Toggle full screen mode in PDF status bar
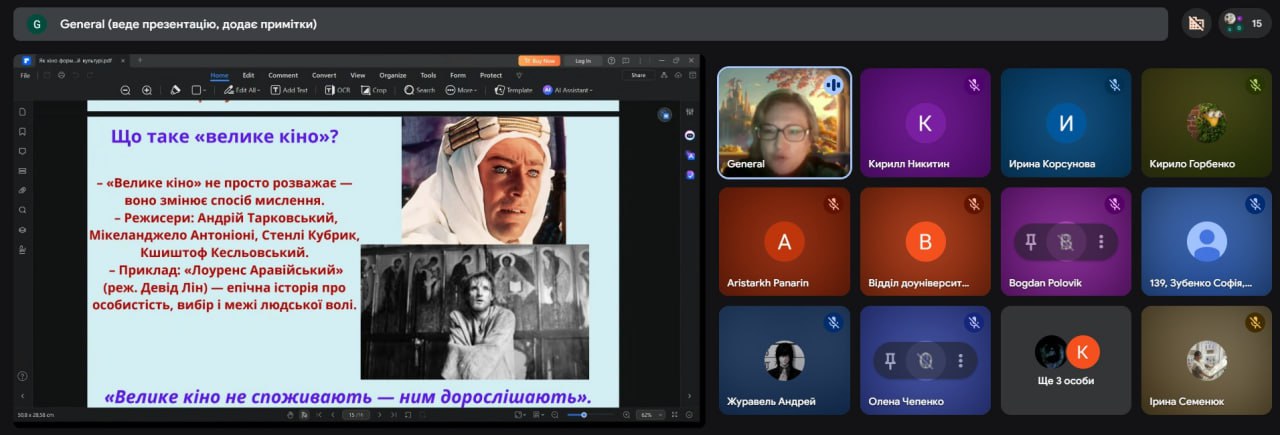The height and width of the screenshot is (435, 1280). pyautogui.click(x=673, y=414)
